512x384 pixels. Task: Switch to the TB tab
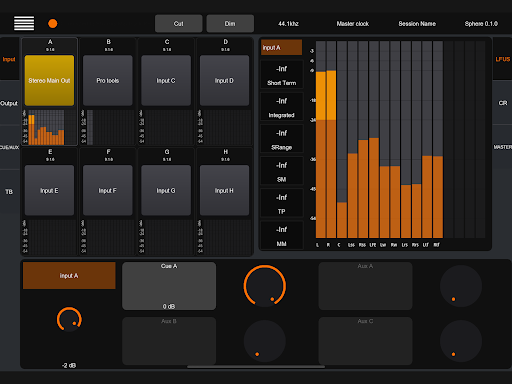9,192
